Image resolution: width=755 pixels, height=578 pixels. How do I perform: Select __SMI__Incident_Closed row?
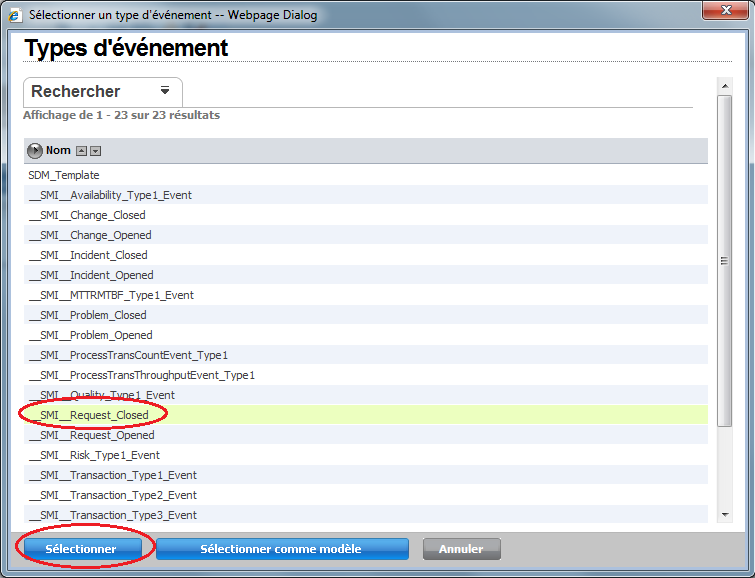366,255
